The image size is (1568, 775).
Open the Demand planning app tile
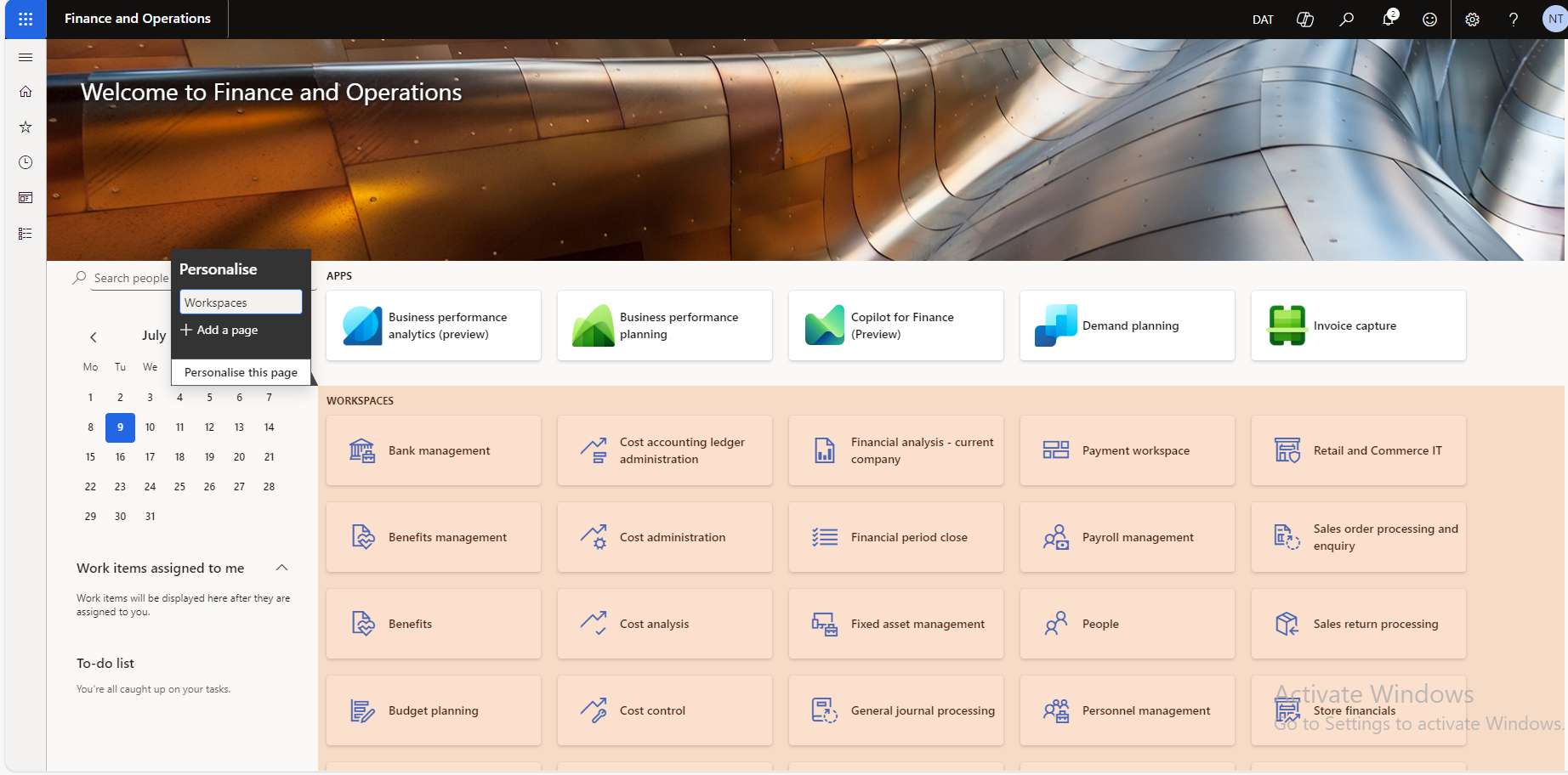click(1127, 325)
